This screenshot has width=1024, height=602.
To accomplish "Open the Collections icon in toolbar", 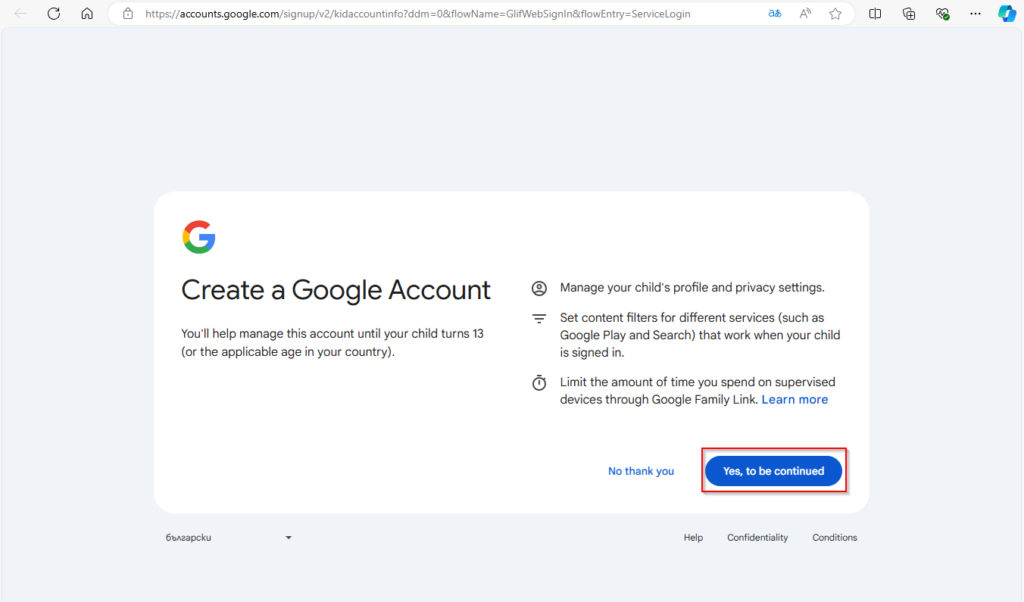I will [908, 14].
